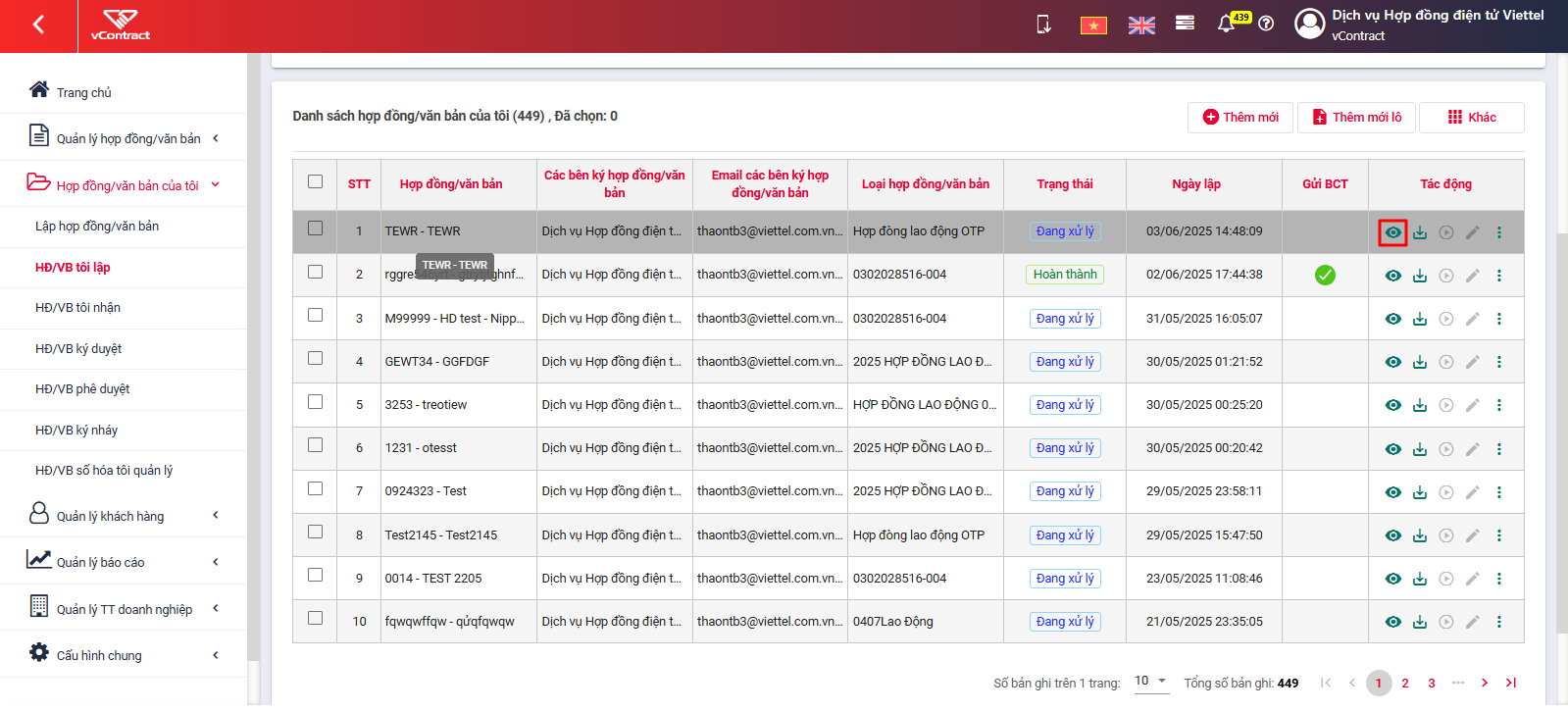Open HĐ/VB tôi nhận menu item
Image resolution: width=1568 pixels, height=712 pixels.
77,307
